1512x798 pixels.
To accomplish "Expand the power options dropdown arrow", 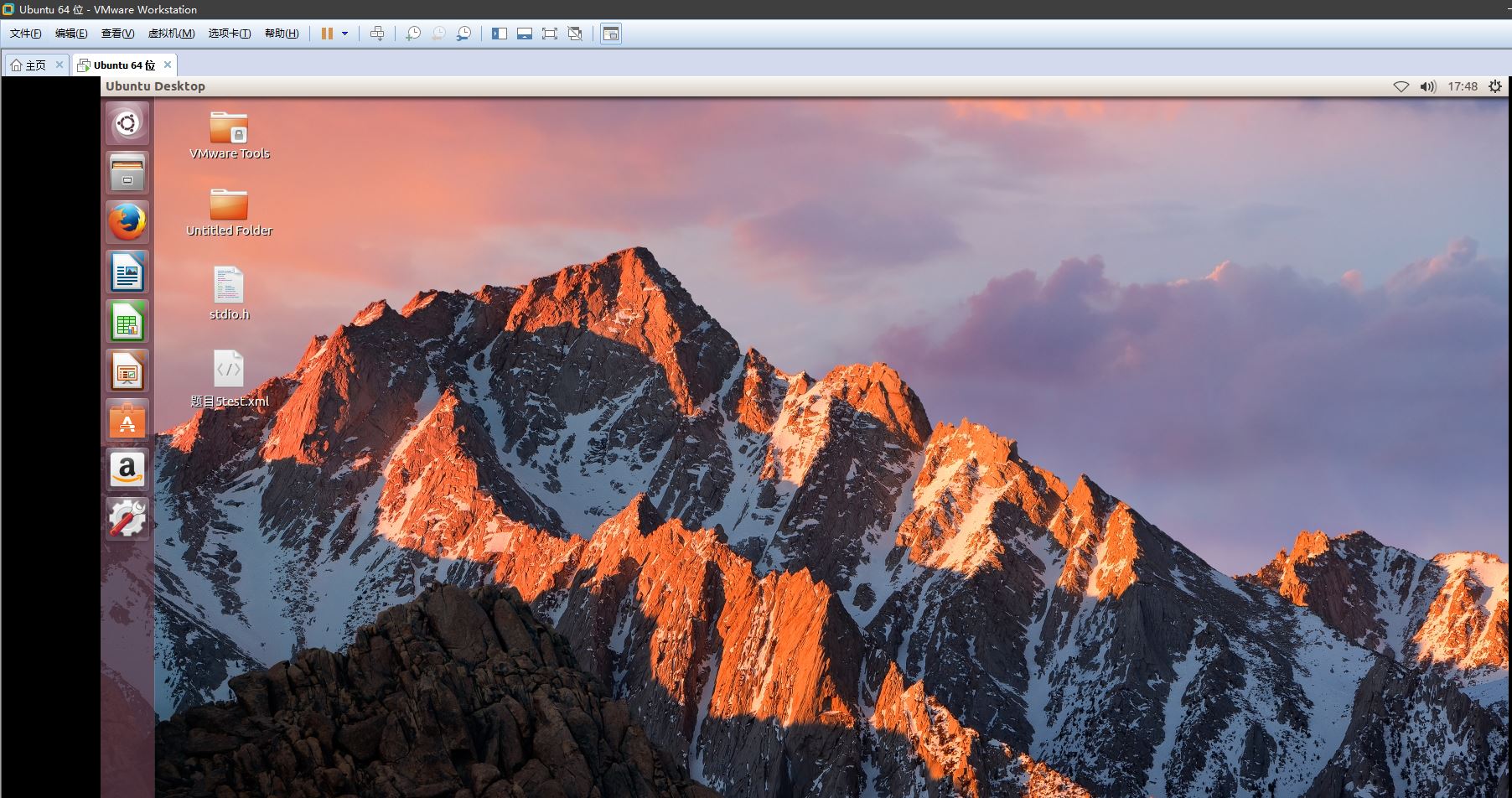I will pos(344,34).
